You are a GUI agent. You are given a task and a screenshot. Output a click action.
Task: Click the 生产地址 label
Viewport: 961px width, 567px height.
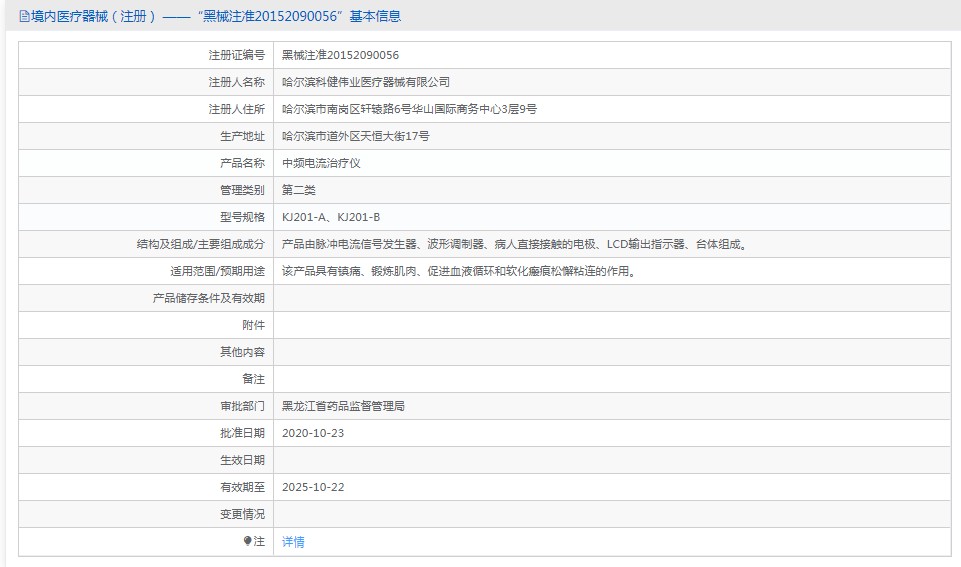click(x=242, y=136)
